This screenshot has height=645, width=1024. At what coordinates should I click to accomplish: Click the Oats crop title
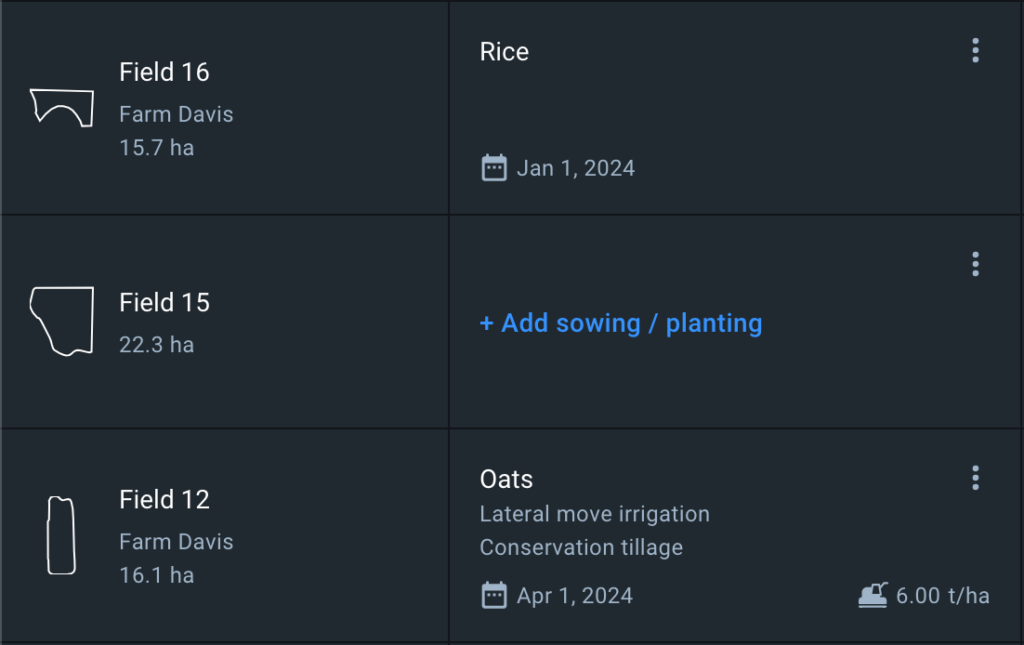pyautogui.click(x=506, y=480)
